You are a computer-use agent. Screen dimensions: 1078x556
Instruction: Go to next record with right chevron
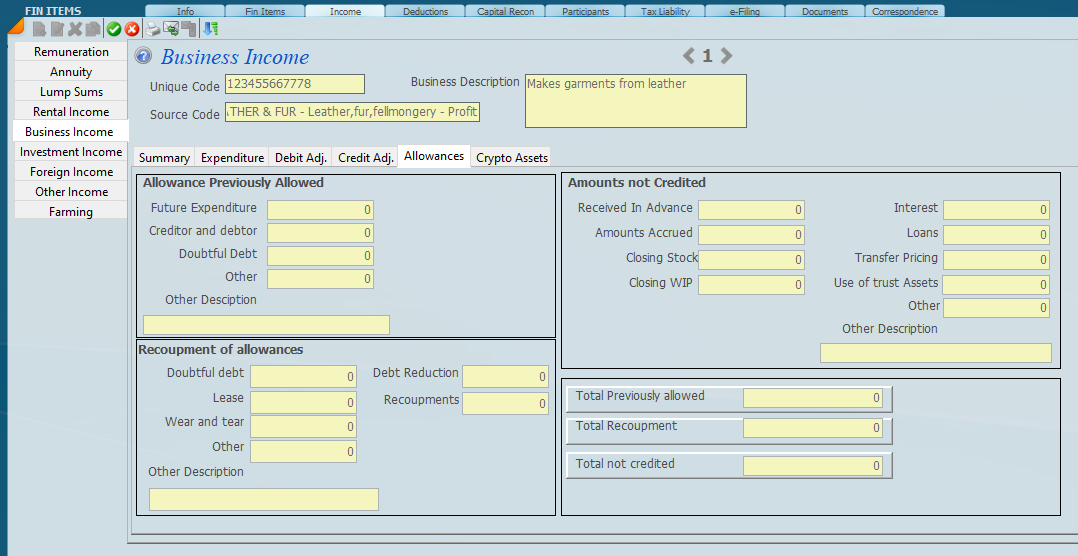(x=727, y=56)
